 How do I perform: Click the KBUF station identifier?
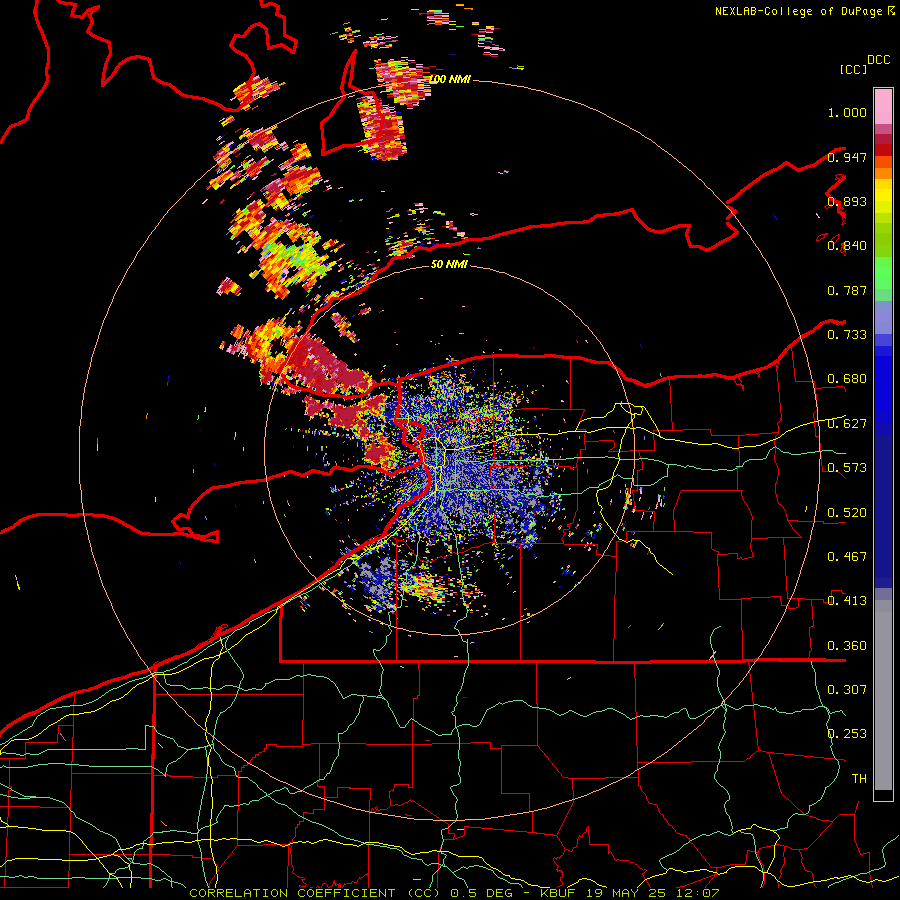tap(558, 893)
